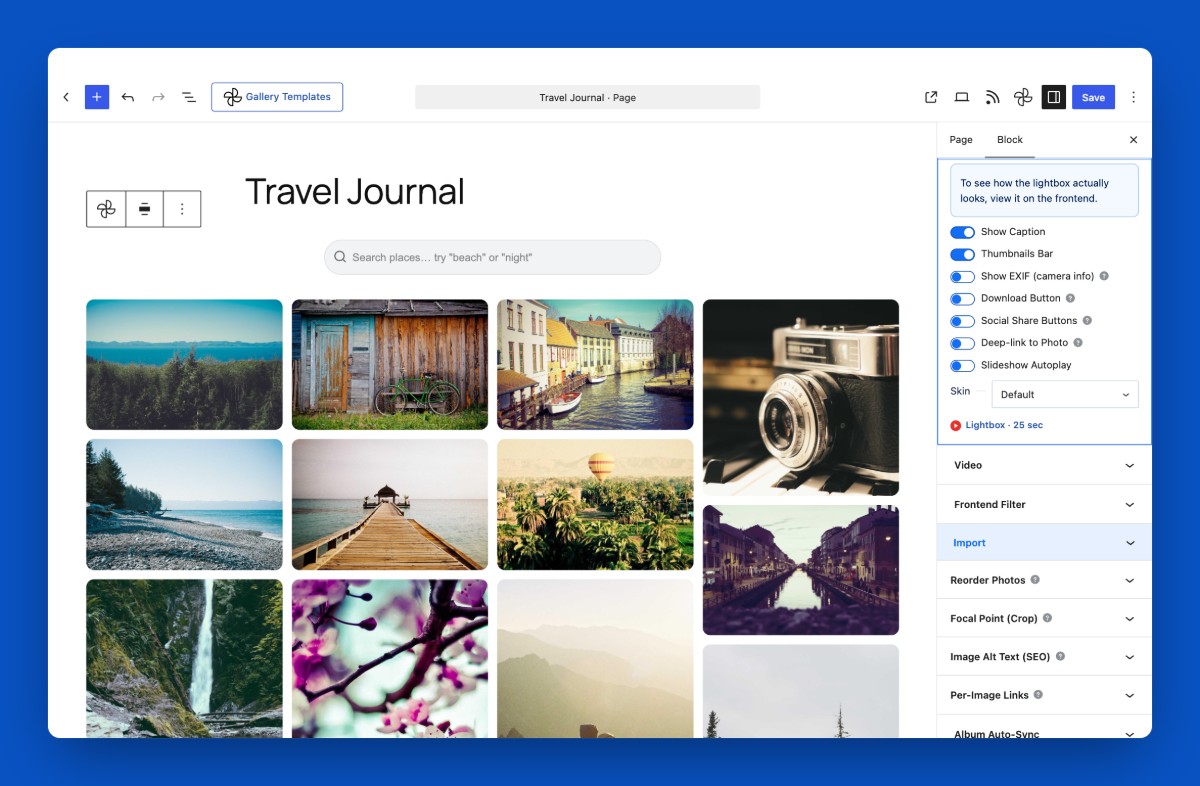Open the laptop preview device icon
Image resolution: width=1200 pixels, height=786 pixels.
pyautogui.click(x=962, y=97)
